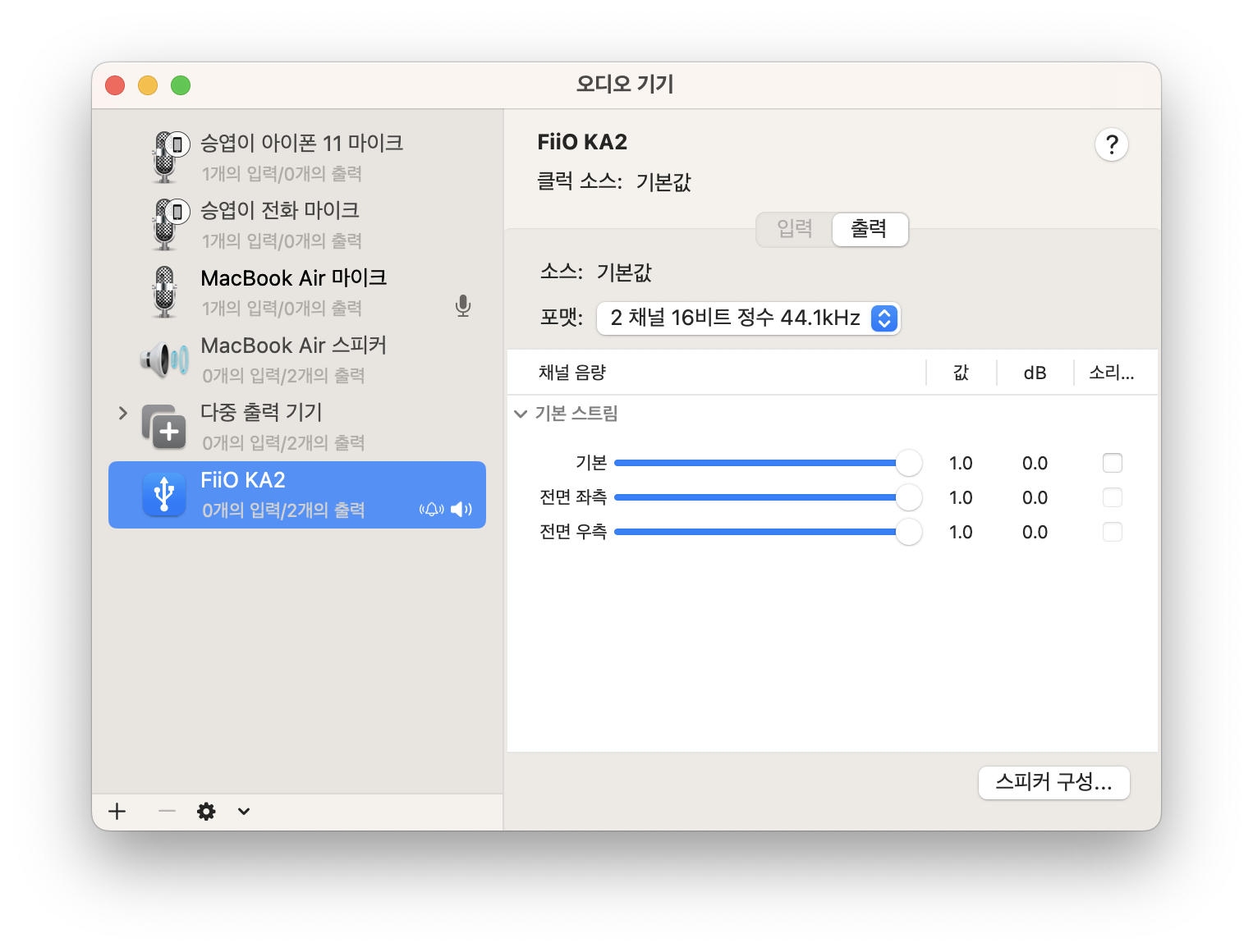Click the 기본 row value 1.0
Screen dimensions: 1253x952
[961, 464]
